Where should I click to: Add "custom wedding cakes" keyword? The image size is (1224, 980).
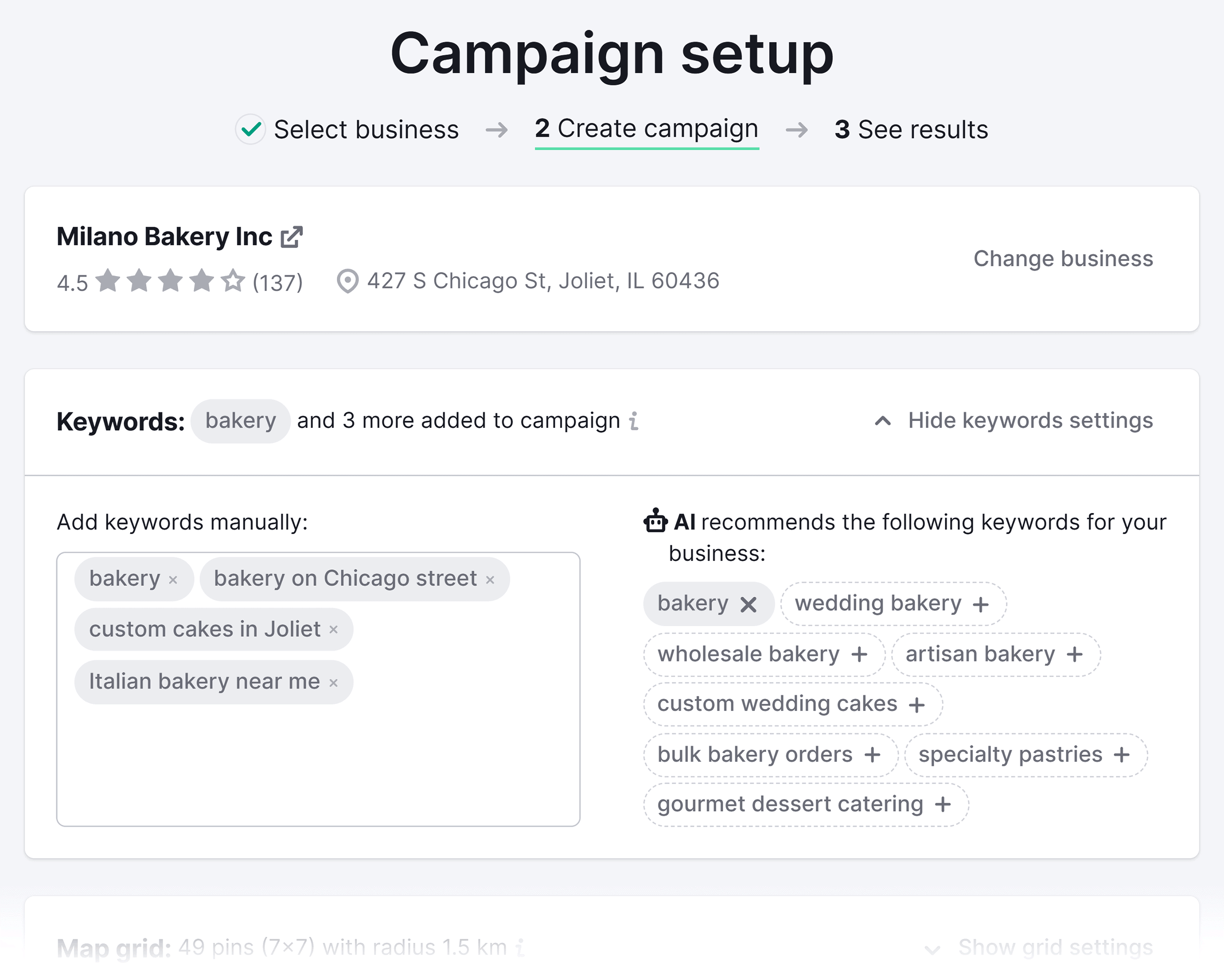coord(918,704)
